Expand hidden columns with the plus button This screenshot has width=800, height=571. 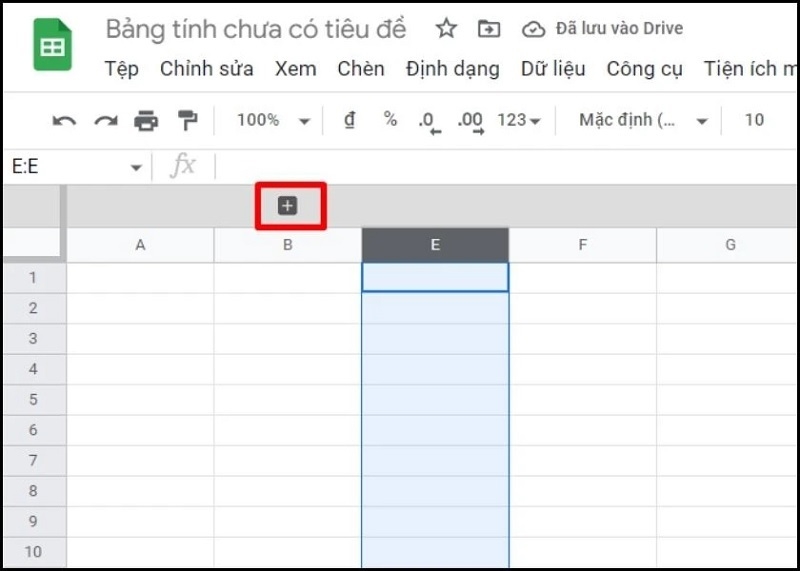point(288,206)
